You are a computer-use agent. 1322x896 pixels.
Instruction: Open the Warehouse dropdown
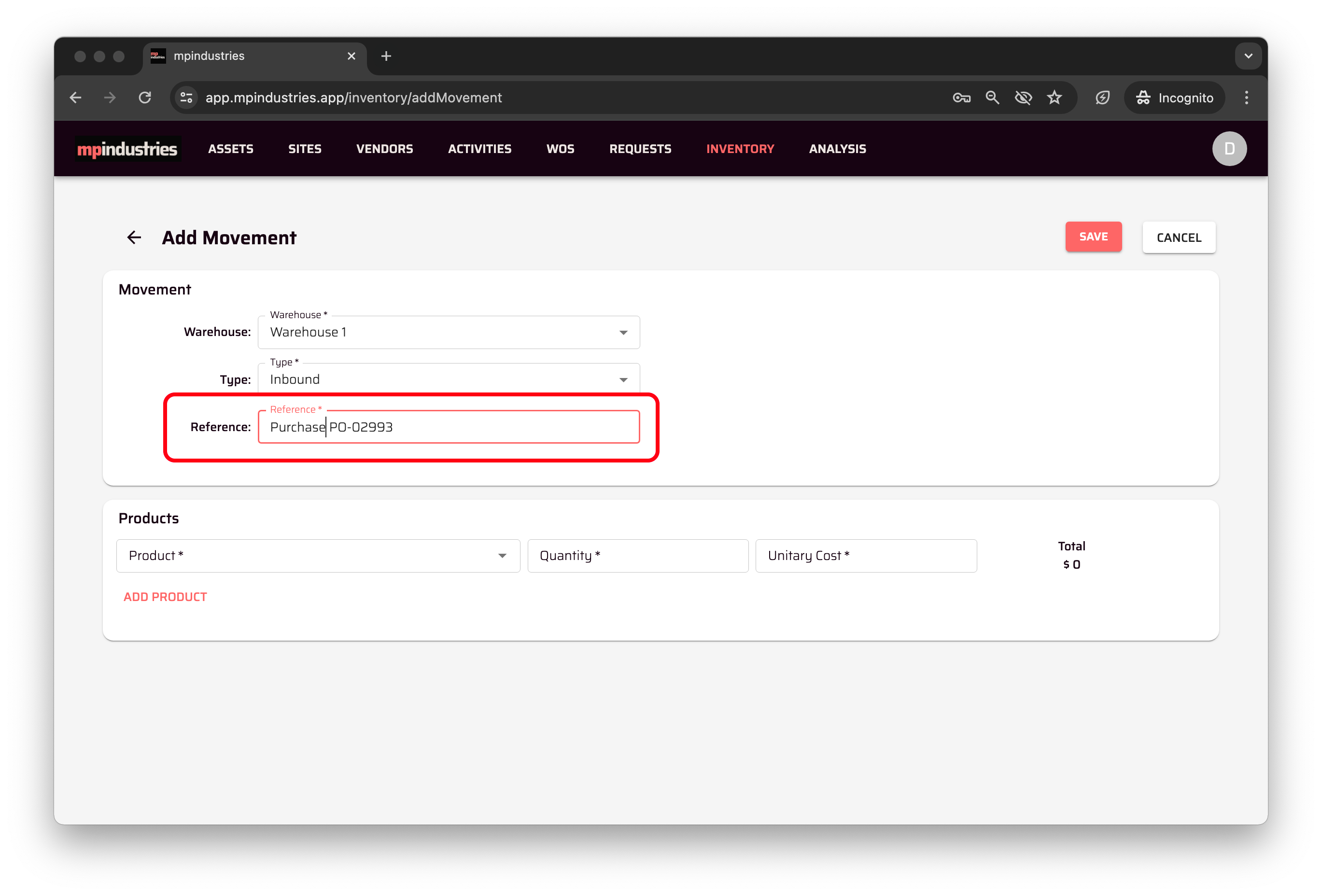pyautogui.click(x=448, y=332)
